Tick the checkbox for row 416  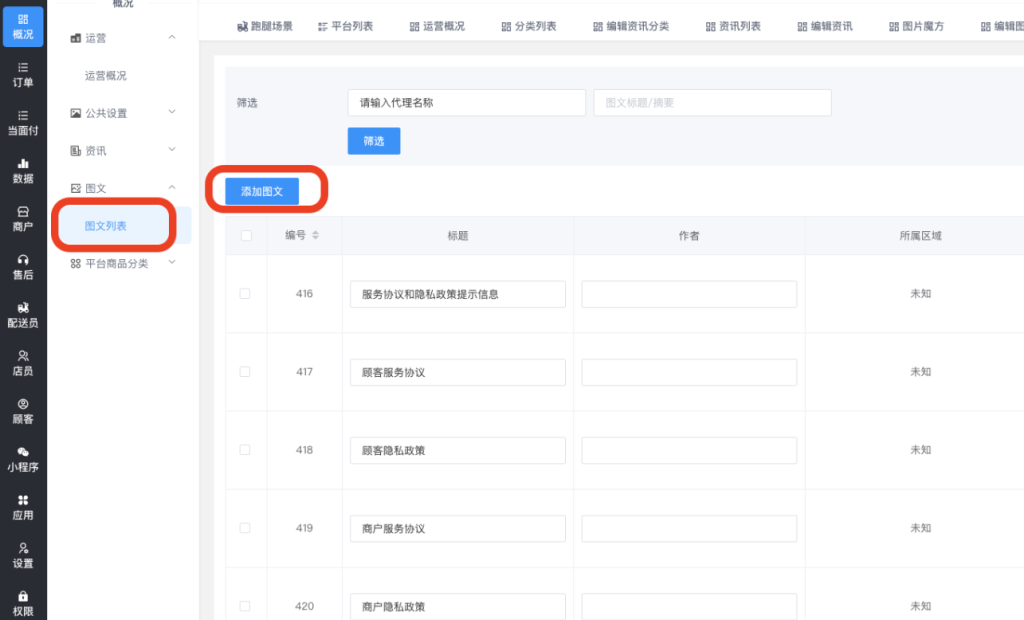246,294
